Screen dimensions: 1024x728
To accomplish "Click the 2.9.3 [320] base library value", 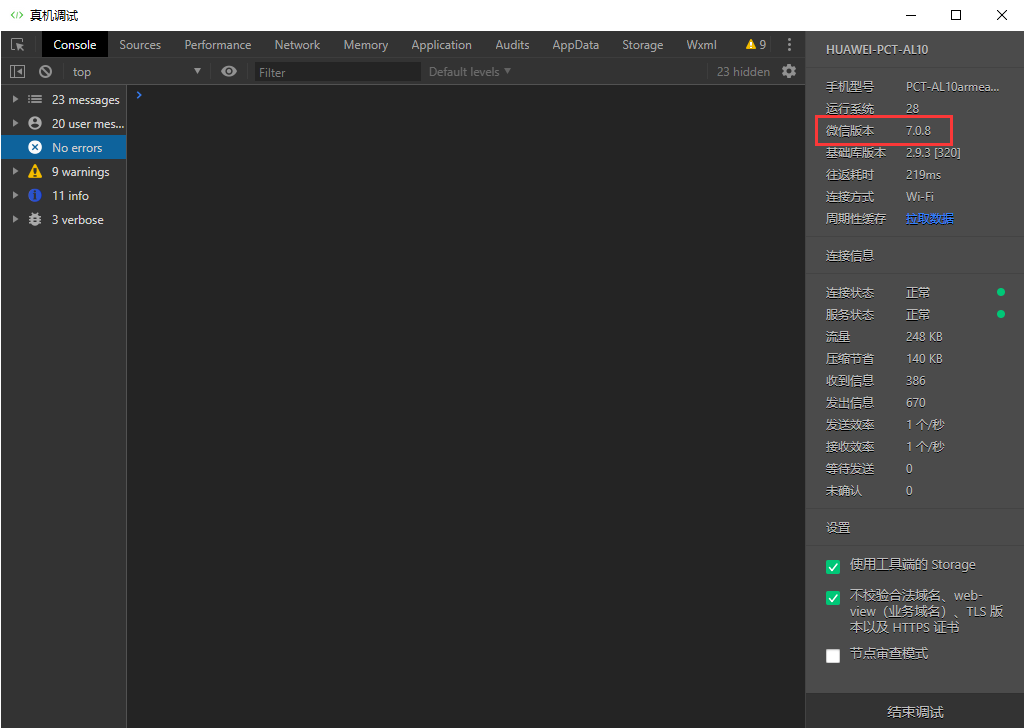I will point(933,152).
